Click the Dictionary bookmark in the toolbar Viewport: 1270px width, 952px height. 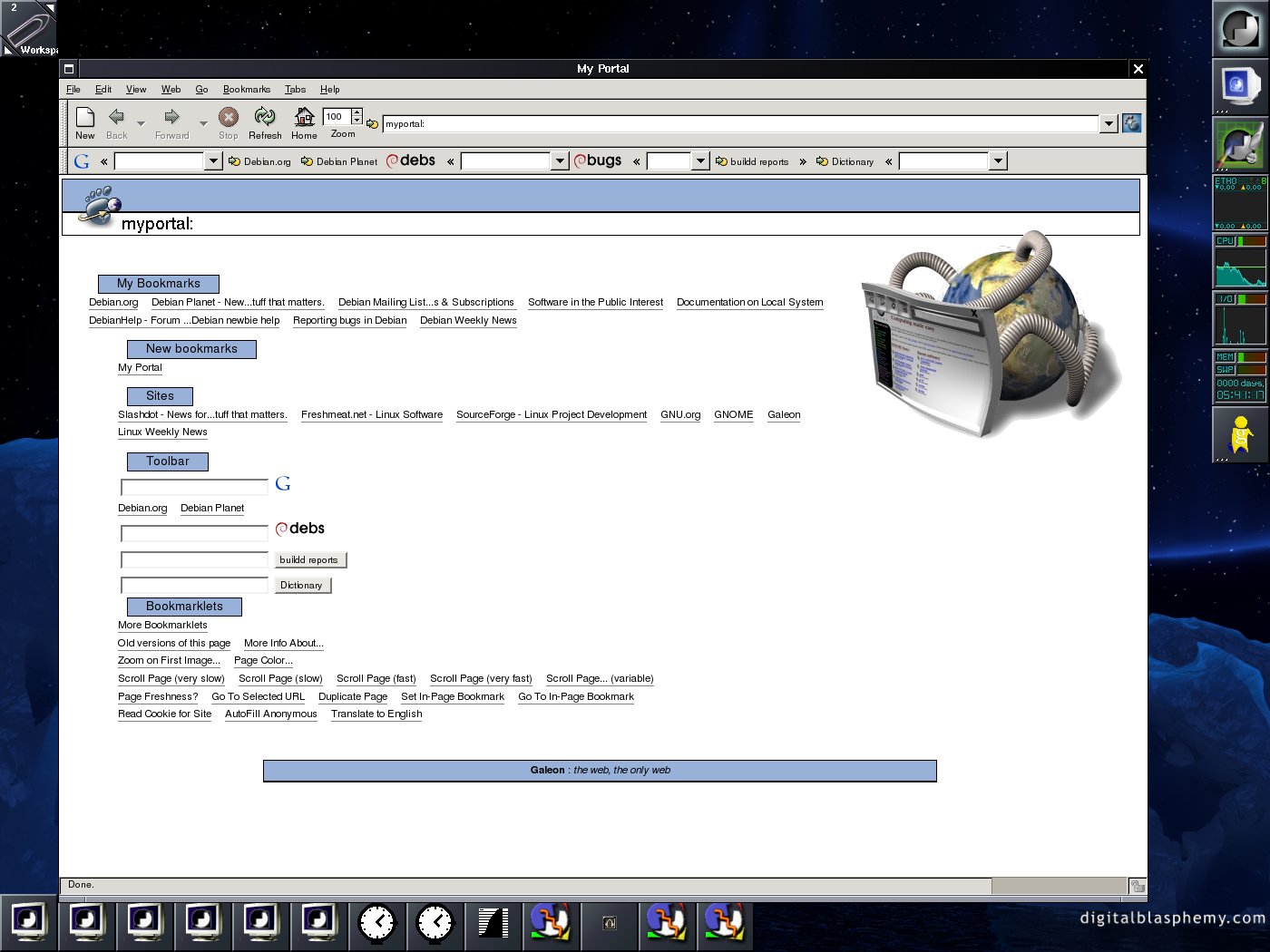(x=845, y=161)
